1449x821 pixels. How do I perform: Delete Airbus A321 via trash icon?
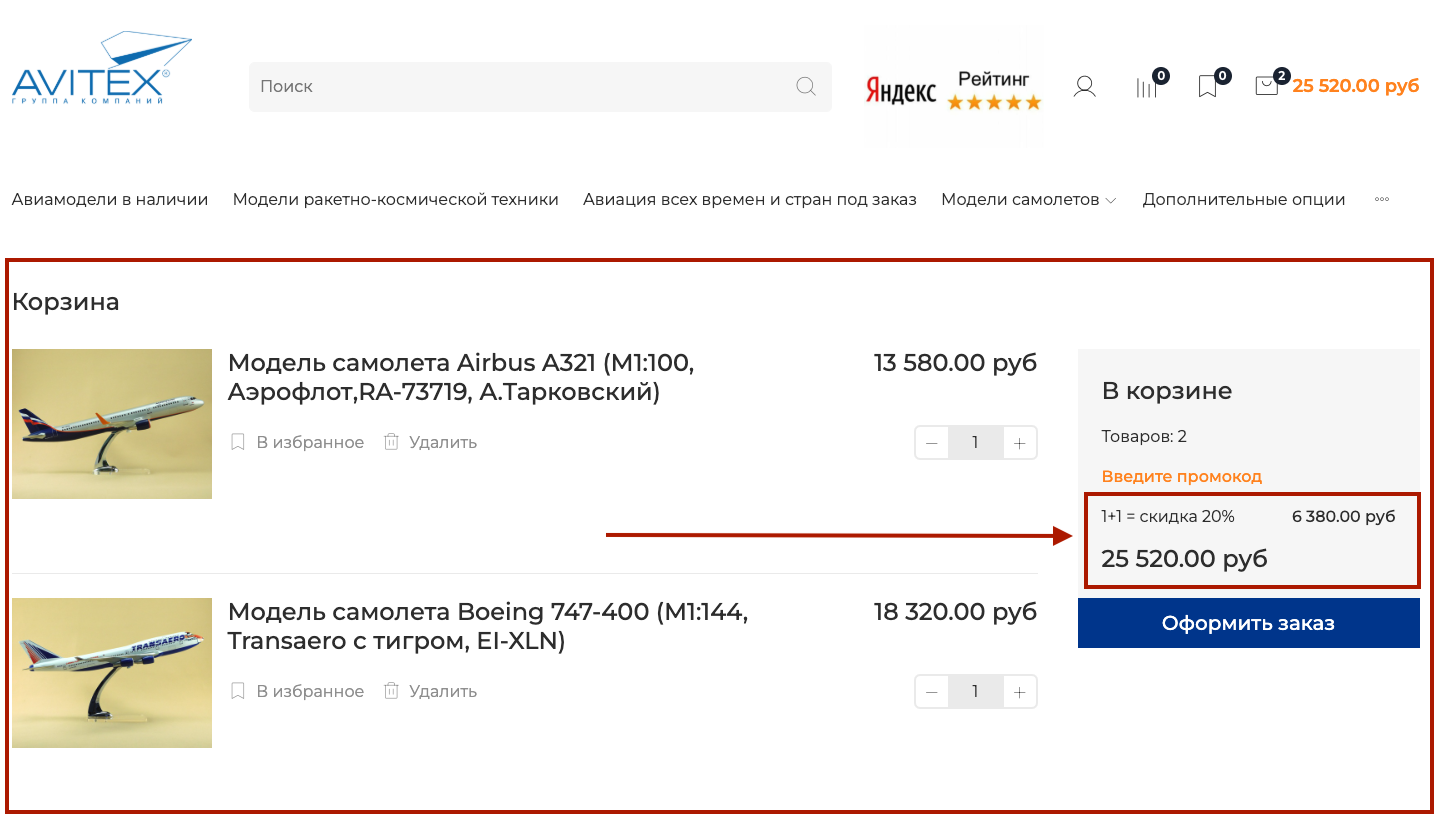click(x=390, y=441)
